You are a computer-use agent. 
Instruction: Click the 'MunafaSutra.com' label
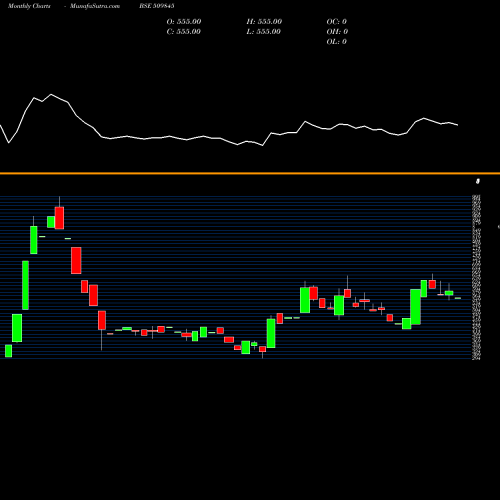pyautogui.click(x=95, y=6)
